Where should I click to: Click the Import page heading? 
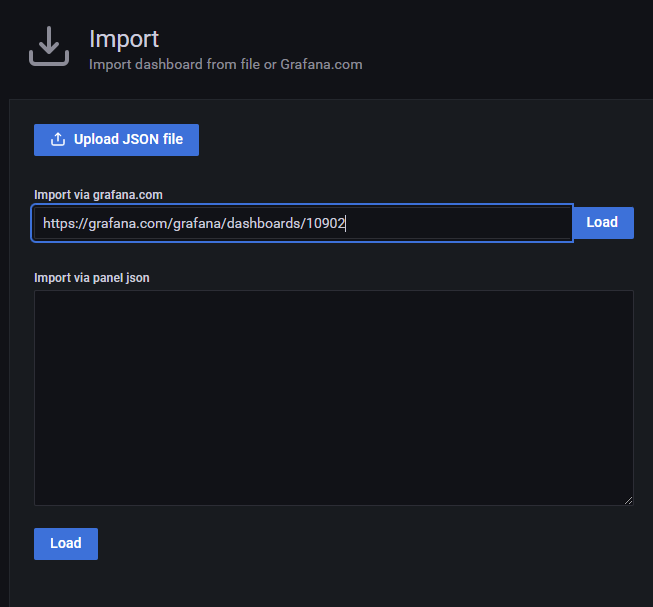point(124,39)
